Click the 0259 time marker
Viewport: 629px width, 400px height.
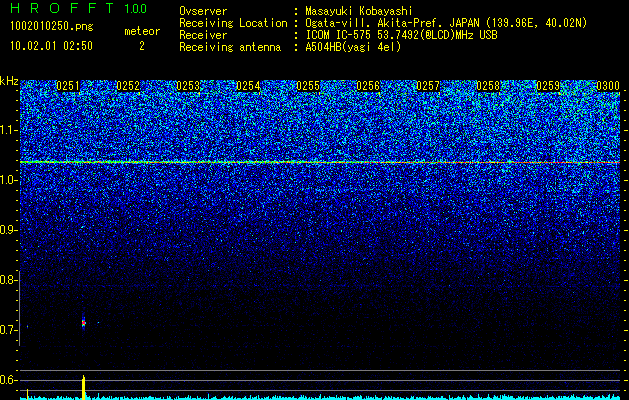548,86
